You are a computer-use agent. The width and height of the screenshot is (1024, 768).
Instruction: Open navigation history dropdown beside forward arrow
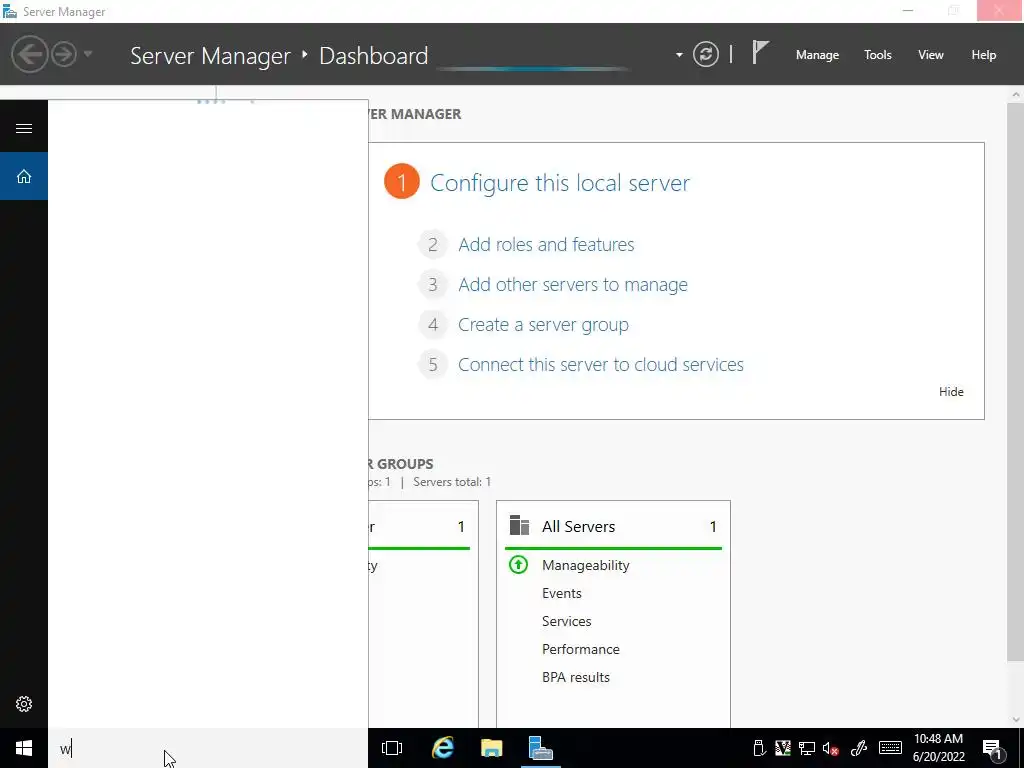[x=88, y=54]
